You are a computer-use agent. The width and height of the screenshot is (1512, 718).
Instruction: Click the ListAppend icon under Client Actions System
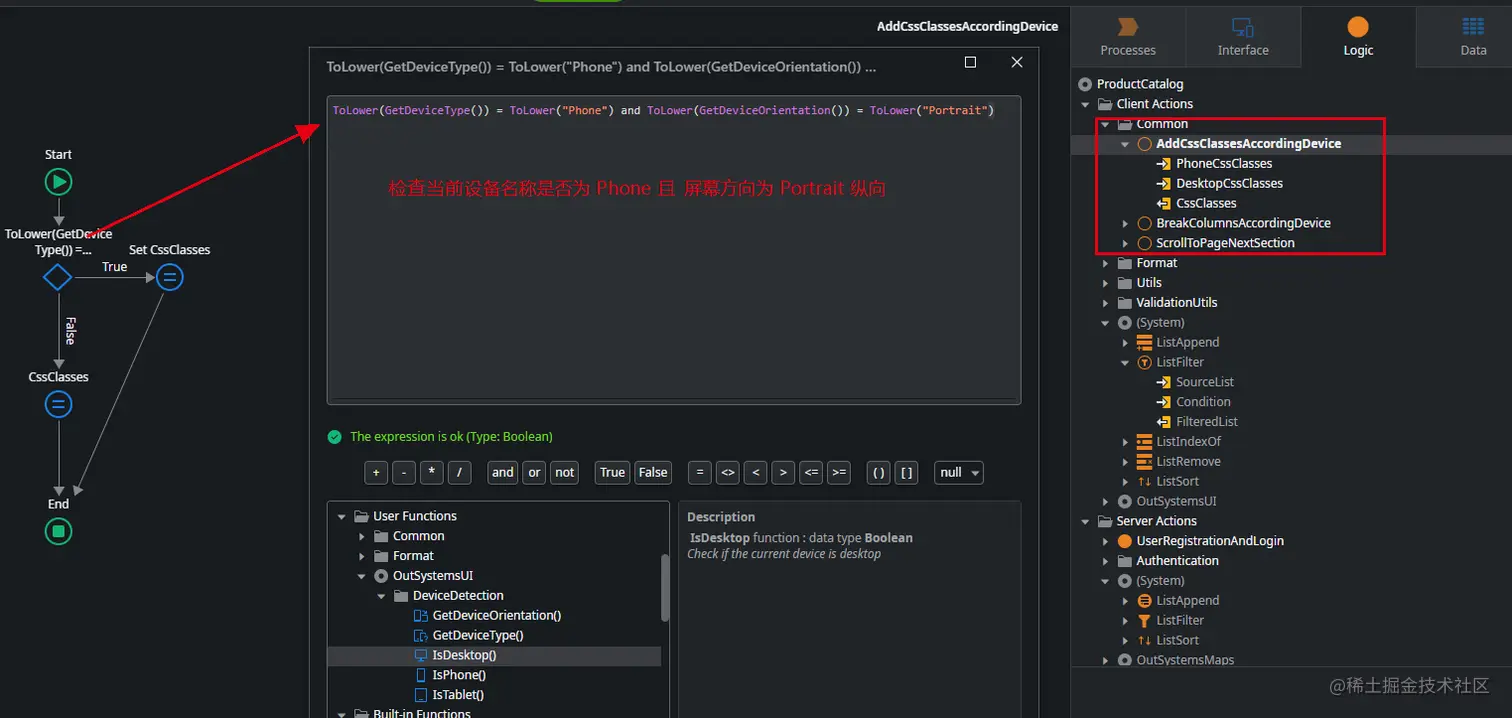click(1144, 342)
